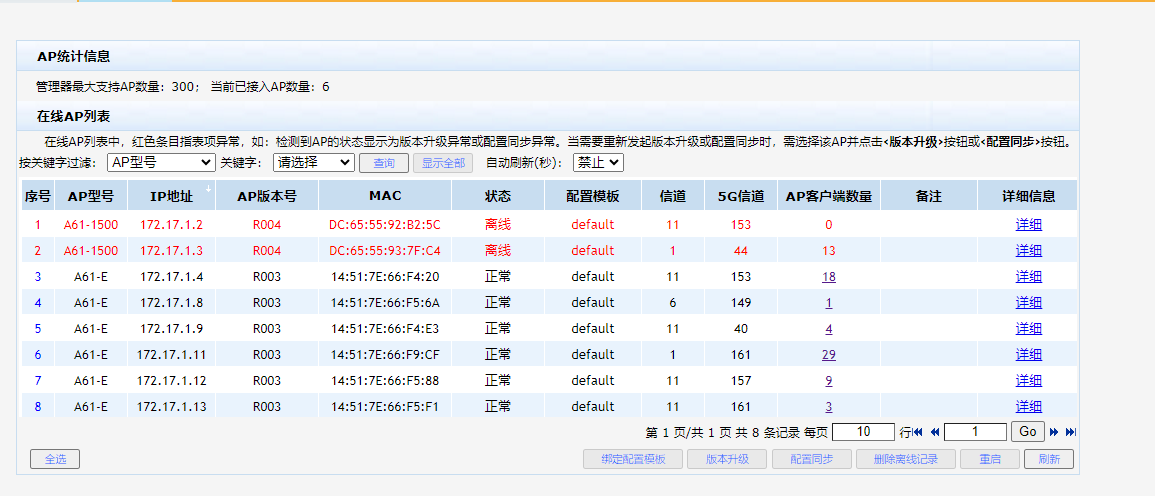1155x496 pixels.
Task: Click sort arrow in IP地址 column header
Action: pos(208,188)
